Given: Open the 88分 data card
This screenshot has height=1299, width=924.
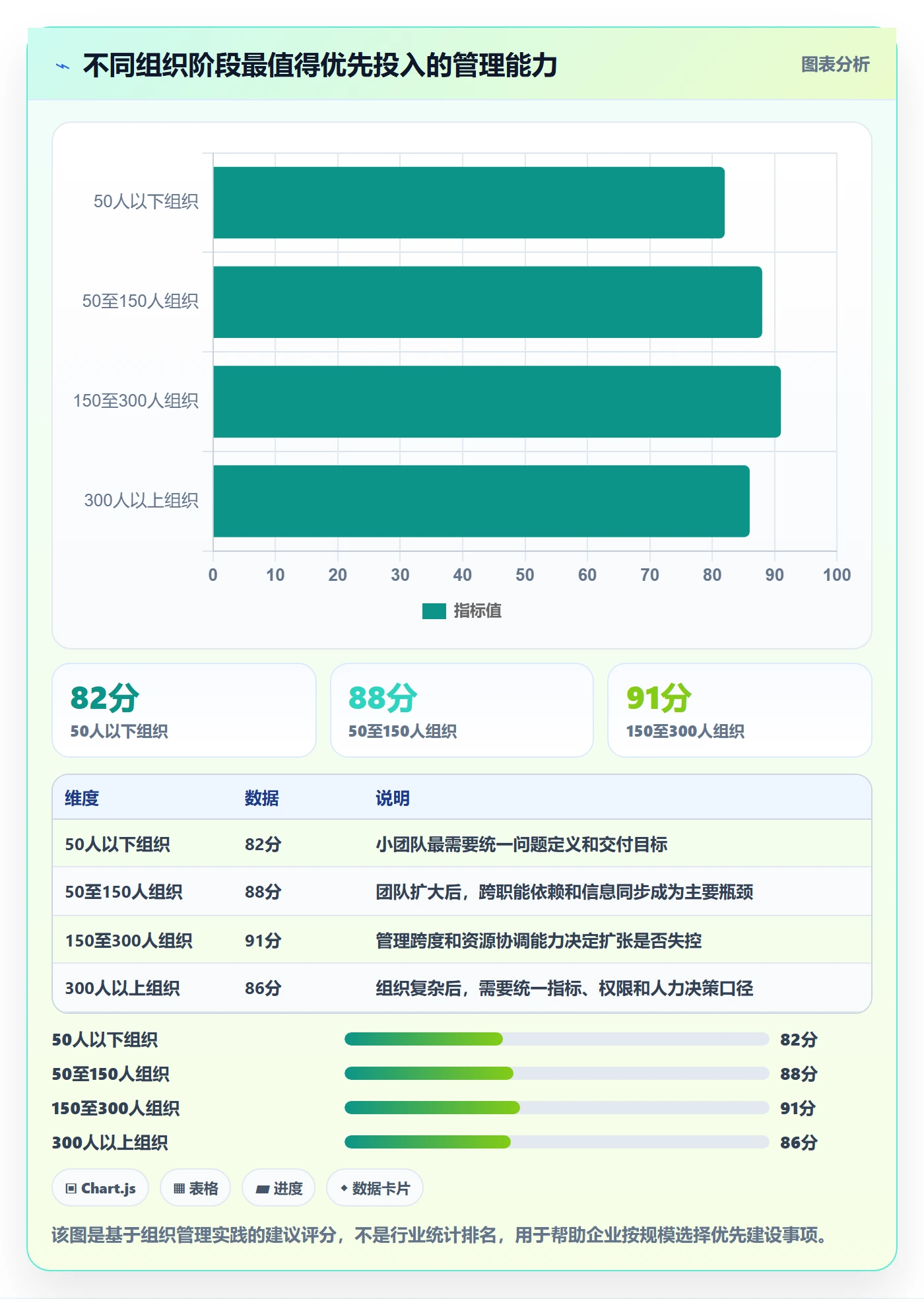Looking at the screenshot, I should (462, 710).
